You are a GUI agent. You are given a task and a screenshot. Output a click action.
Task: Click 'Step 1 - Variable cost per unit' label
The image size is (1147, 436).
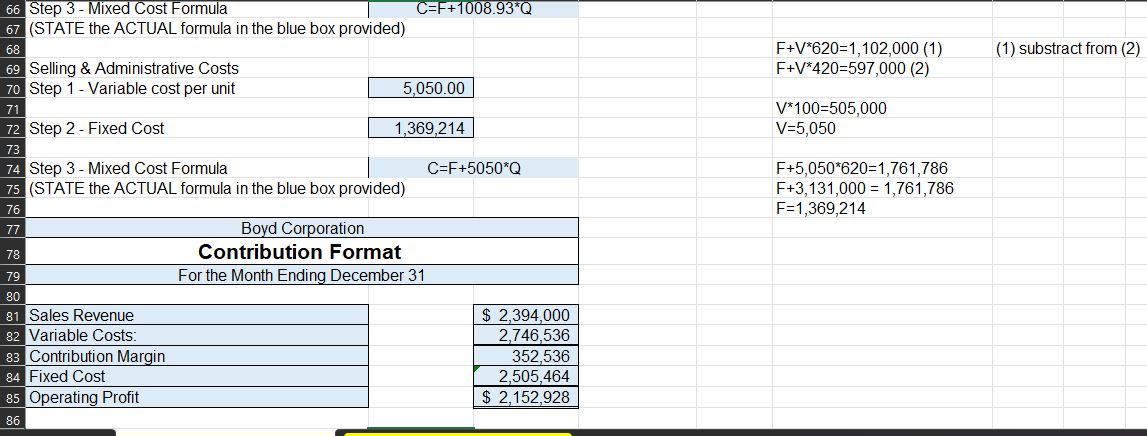coord(132,89)
